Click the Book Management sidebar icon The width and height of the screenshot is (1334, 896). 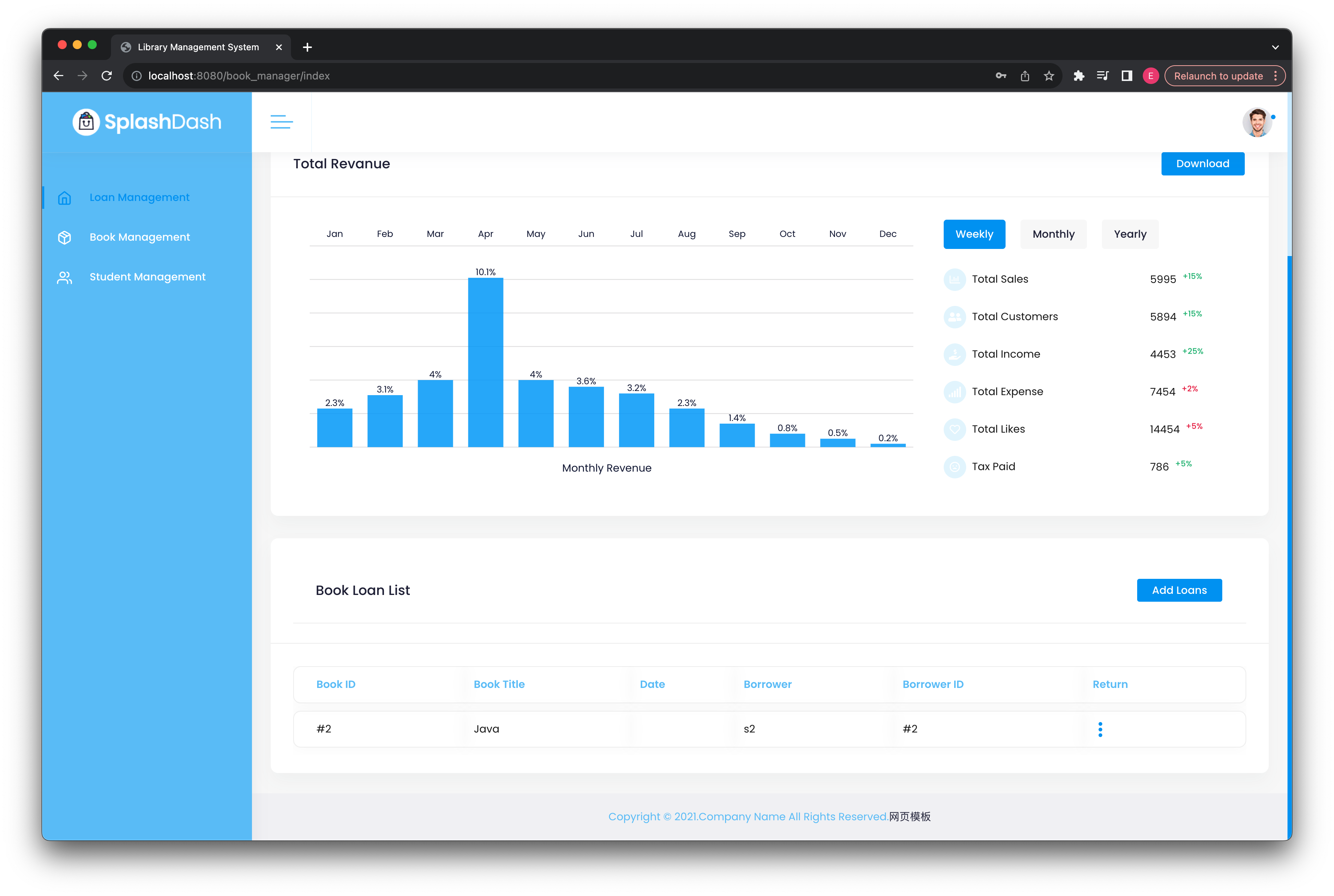pyautogui.click(x=65, y=237)
